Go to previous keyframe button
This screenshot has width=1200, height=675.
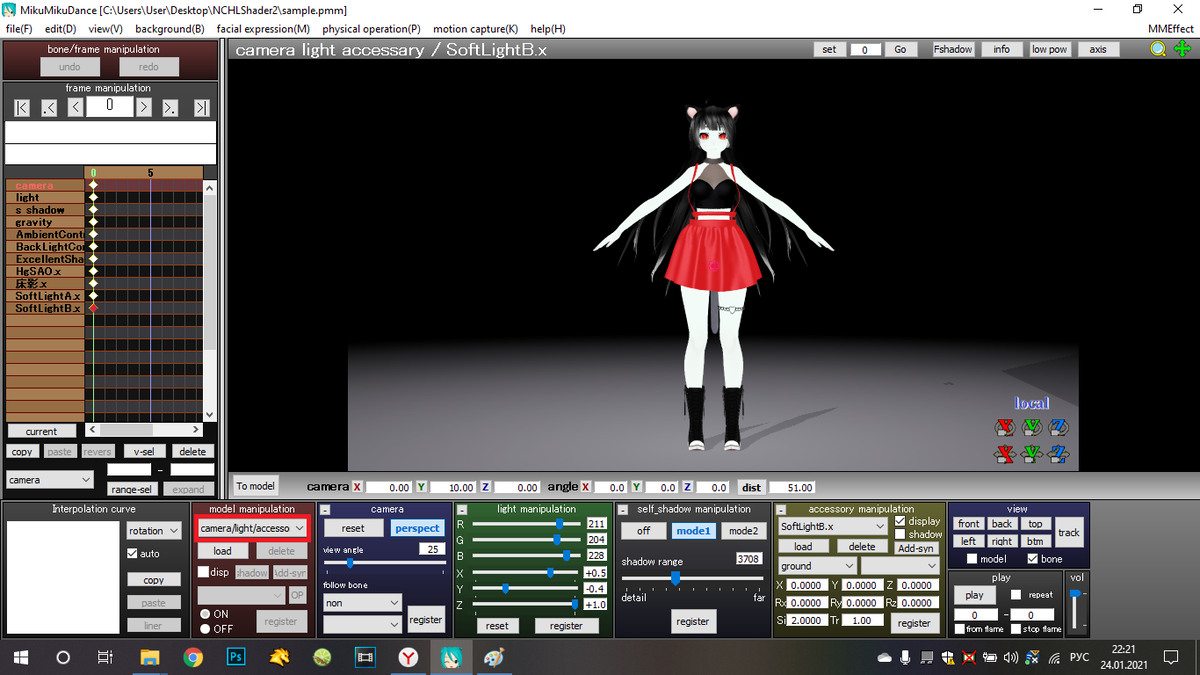pyautogui.click(x=49, y=107)
